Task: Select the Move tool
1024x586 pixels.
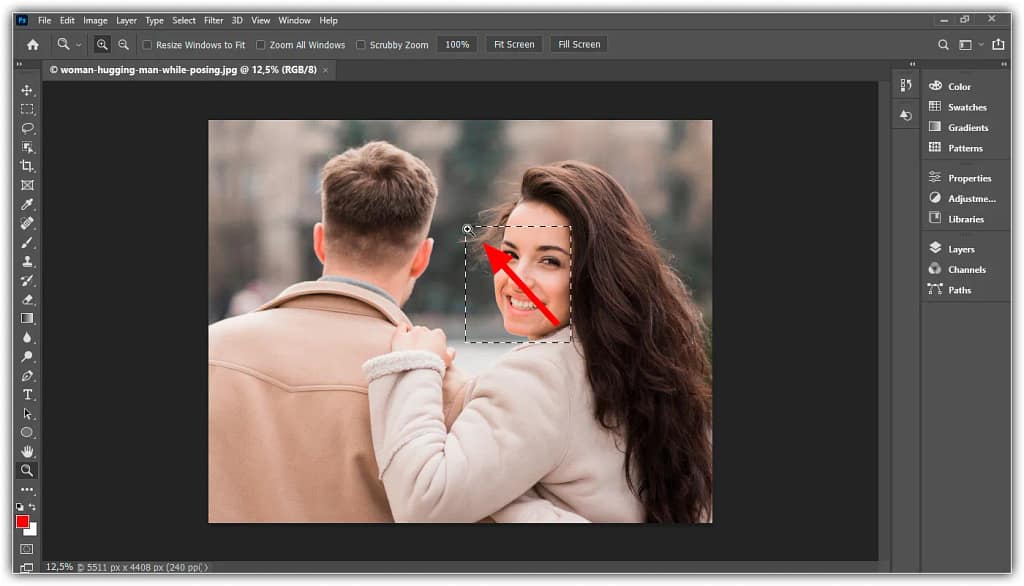Action: tap(27, 90)
